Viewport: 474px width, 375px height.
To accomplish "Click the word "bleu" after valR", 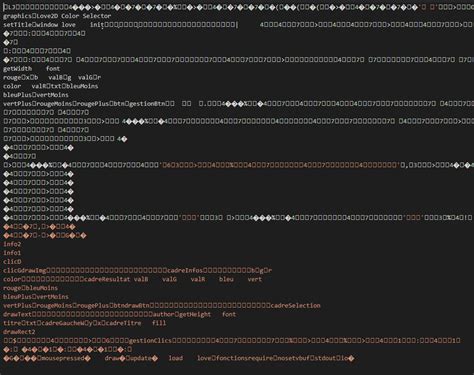I will [x=226, y=279].
